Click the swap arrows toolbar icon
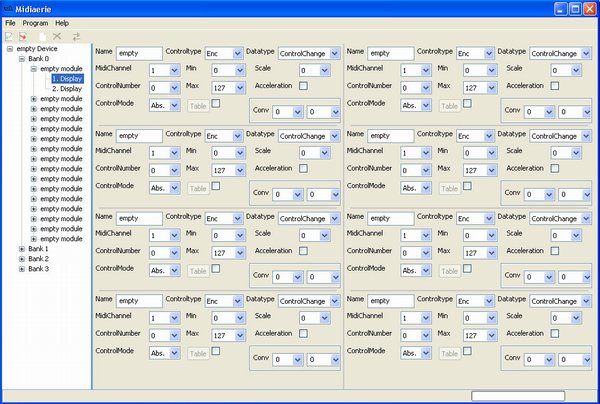 (x=75, y=35)
